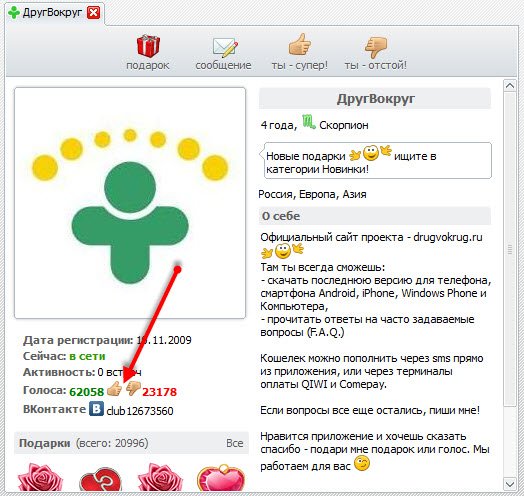Click the ДругВокруг profile name header
The height and width of the screenshot is (496, 524).
[375, 99]
